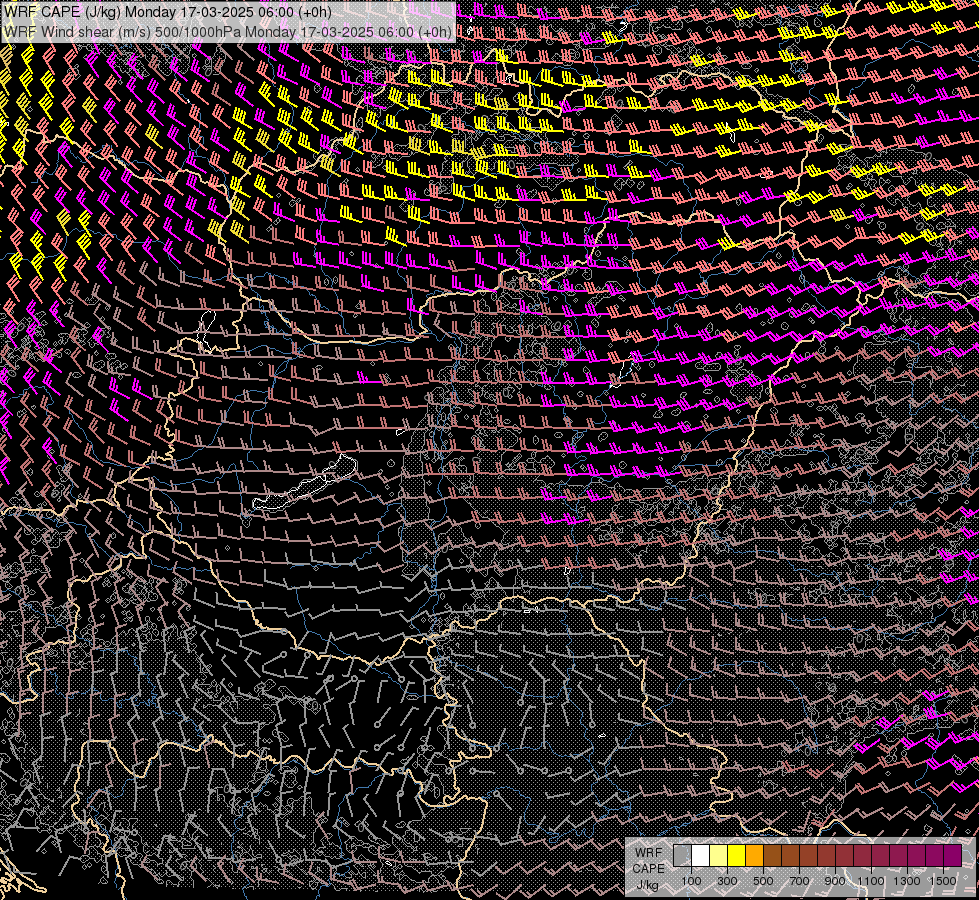Click the 1100 legend label

coord(870,881)
